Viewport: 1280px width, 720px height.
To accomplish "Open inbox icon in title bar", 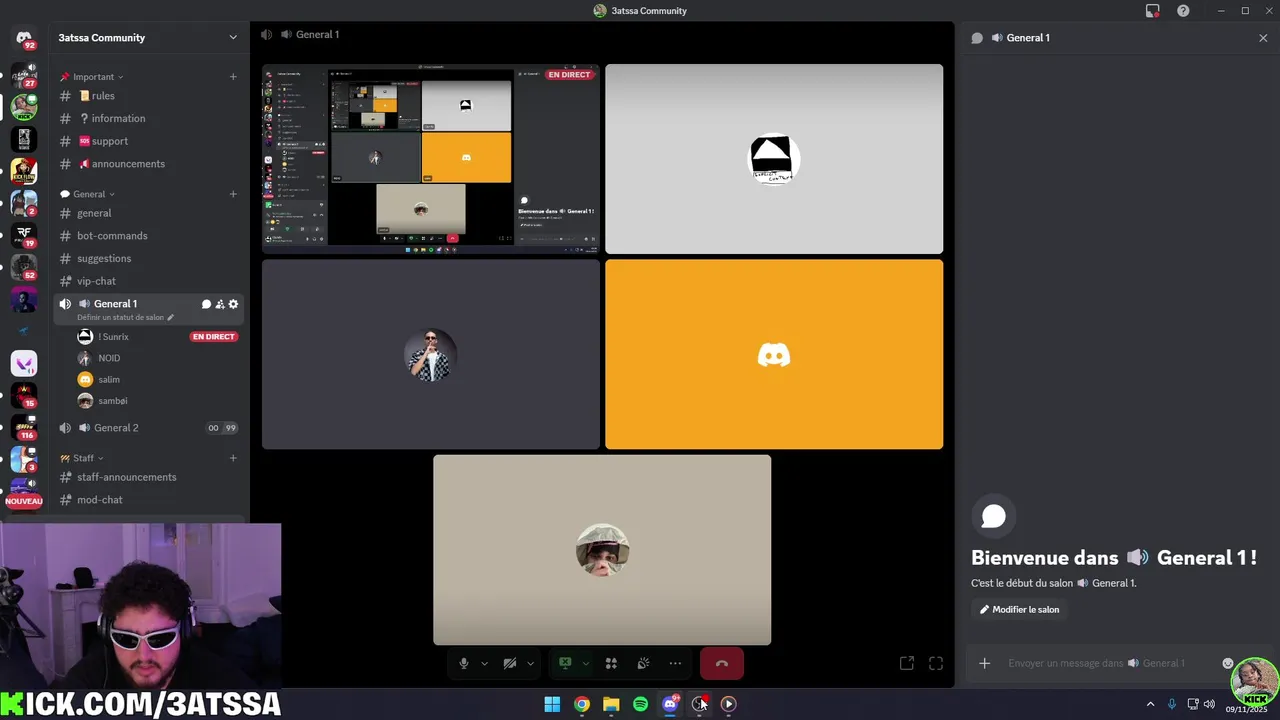I will point(1153,11).
